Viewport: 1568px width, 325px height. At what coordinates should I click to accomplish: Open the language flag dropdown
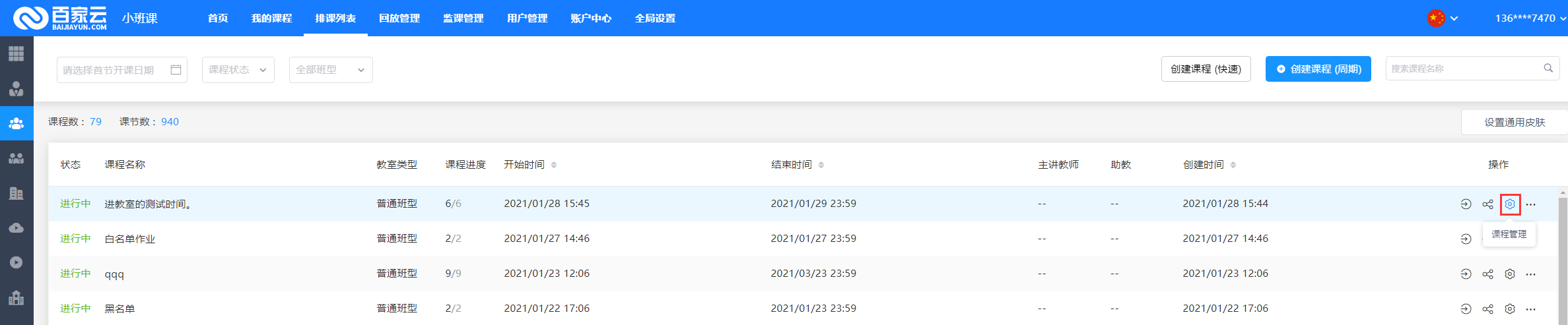1443,18
